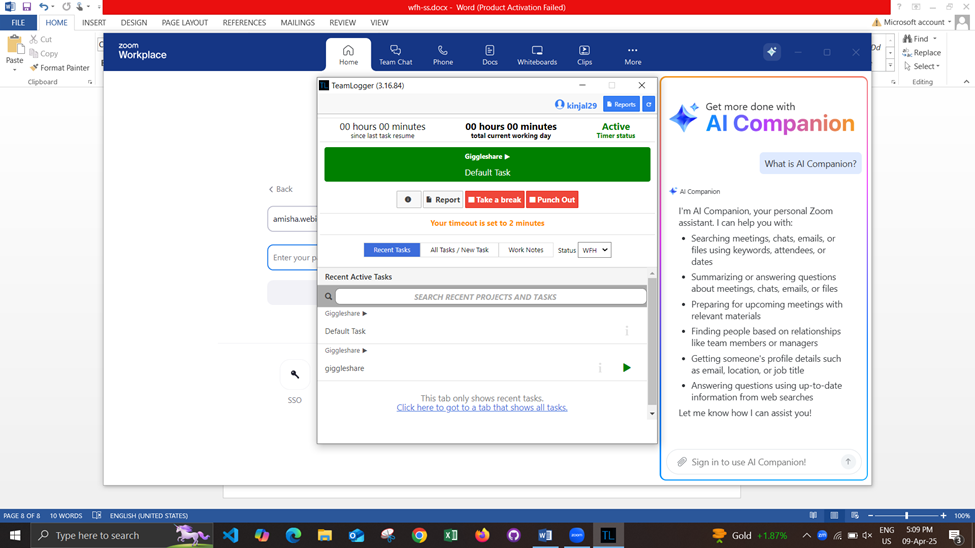Open Whiteboards in Zoom Workplace
Screen dimensions: 975x548
coord(537,55)
